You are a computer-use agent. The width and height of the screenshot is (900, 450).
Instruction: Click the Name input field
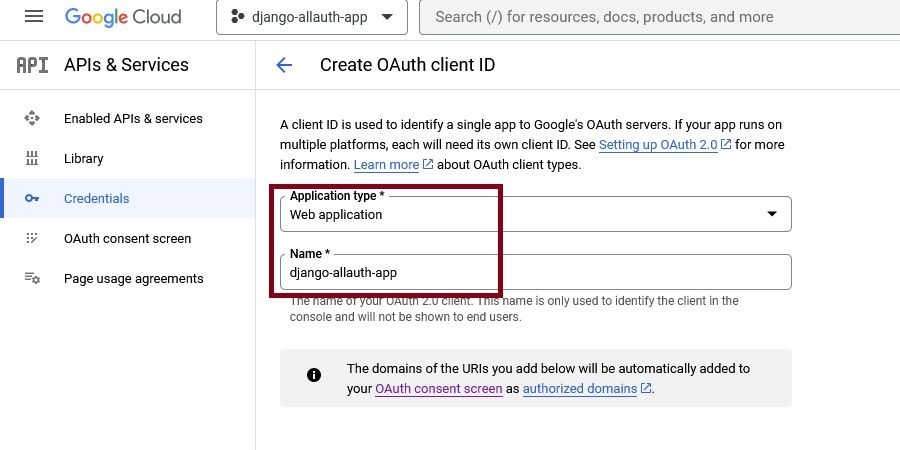(x=535, y=272)
